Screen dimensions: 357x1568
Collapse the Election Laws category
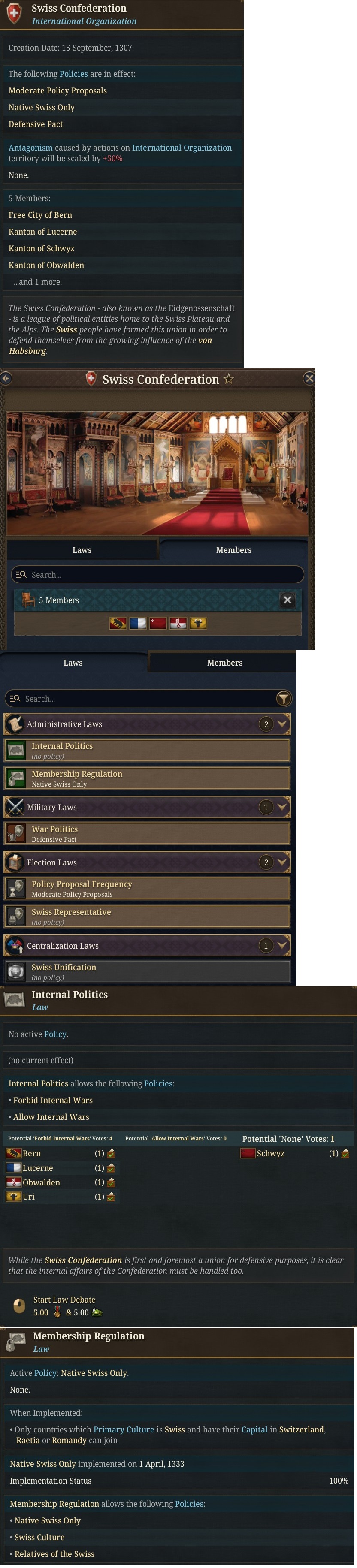[x=282, y=862]
